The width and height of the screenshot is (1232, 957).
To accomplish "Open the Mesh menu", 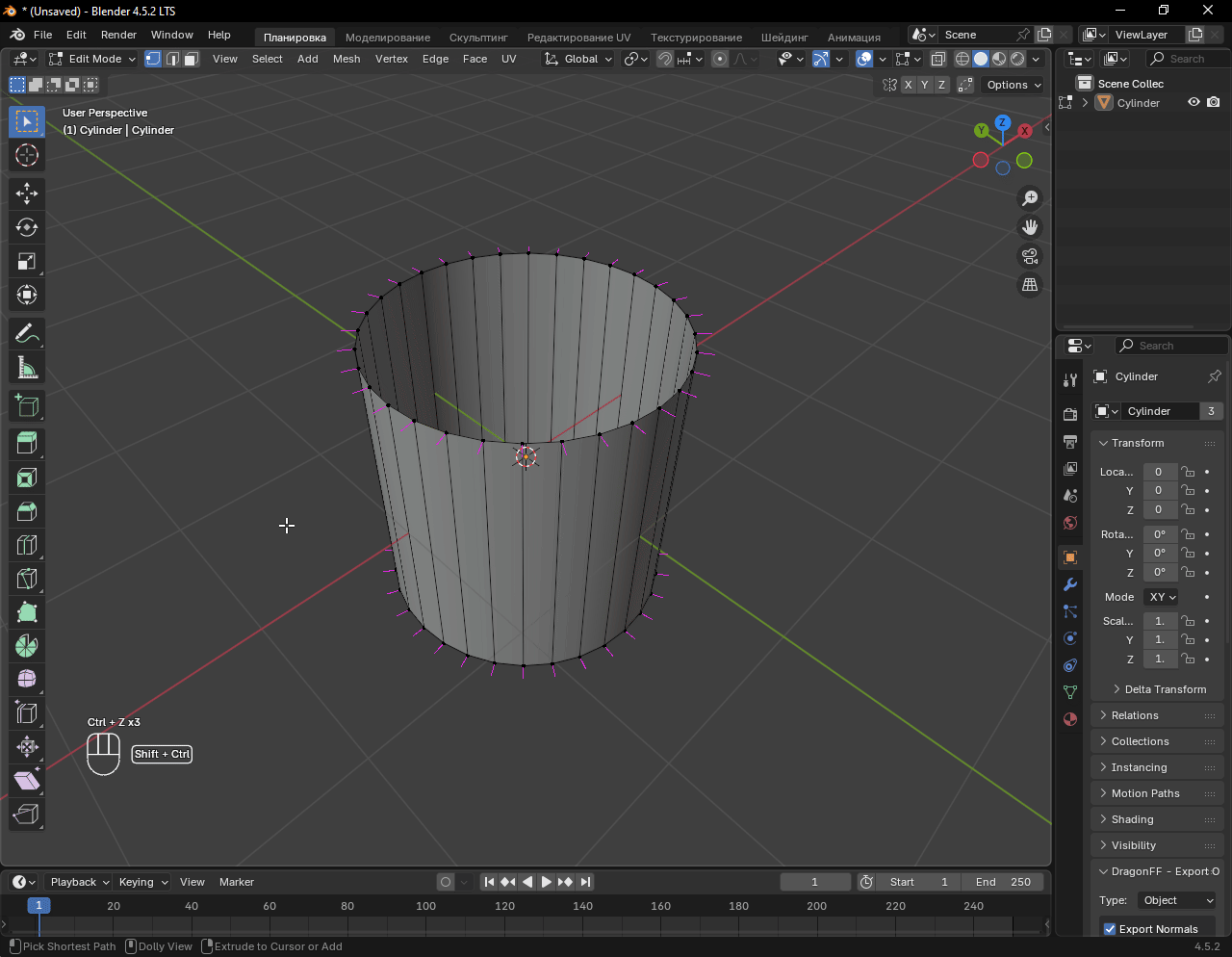I will point(346,59).
